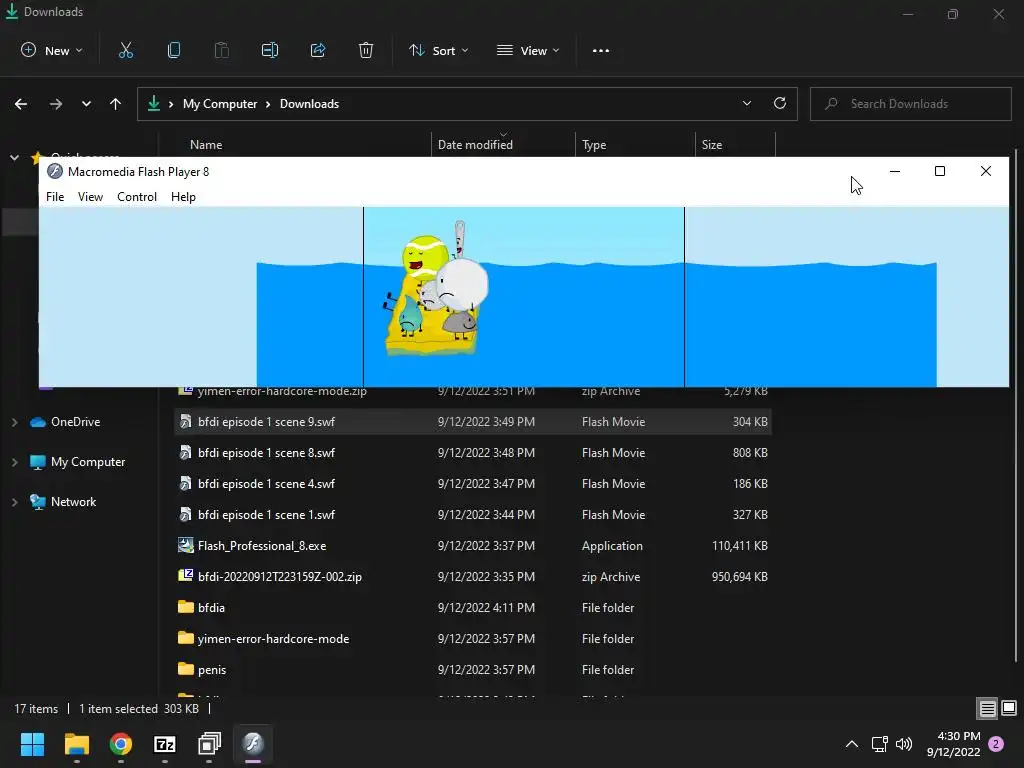Refresh the Downloads folder view
Viewport: 1024px width, 768px height.
tap(780, 103)
